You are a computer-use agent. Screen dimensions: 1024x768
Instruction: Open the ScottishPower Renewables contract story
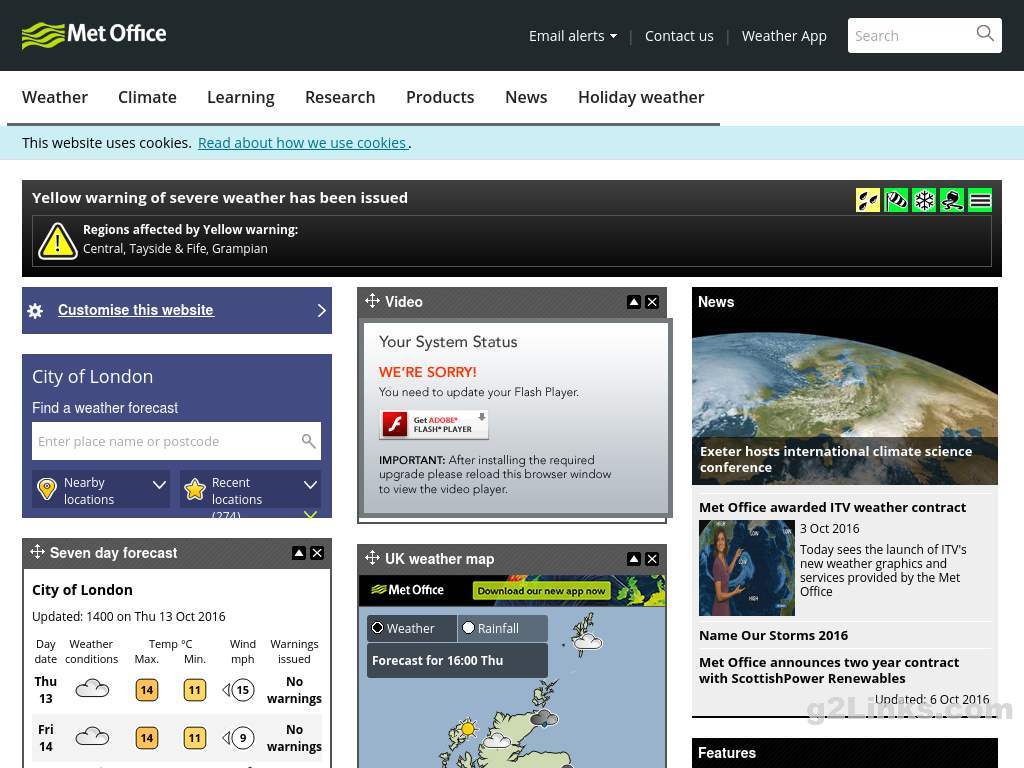point(829,670)
